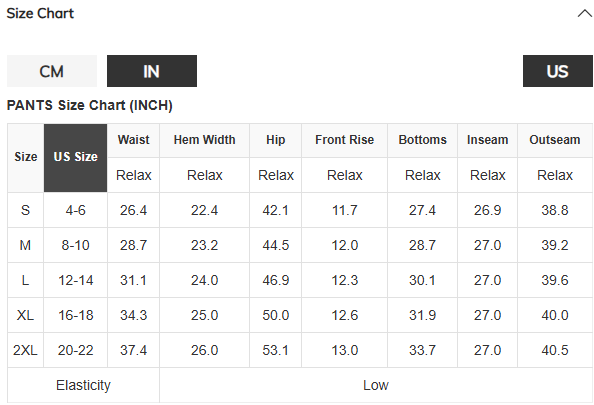Image resolution: width=594 pixels, height=405 pixels.
Task: Click the Size Chart heading
Action: click(x=40, y=14)
